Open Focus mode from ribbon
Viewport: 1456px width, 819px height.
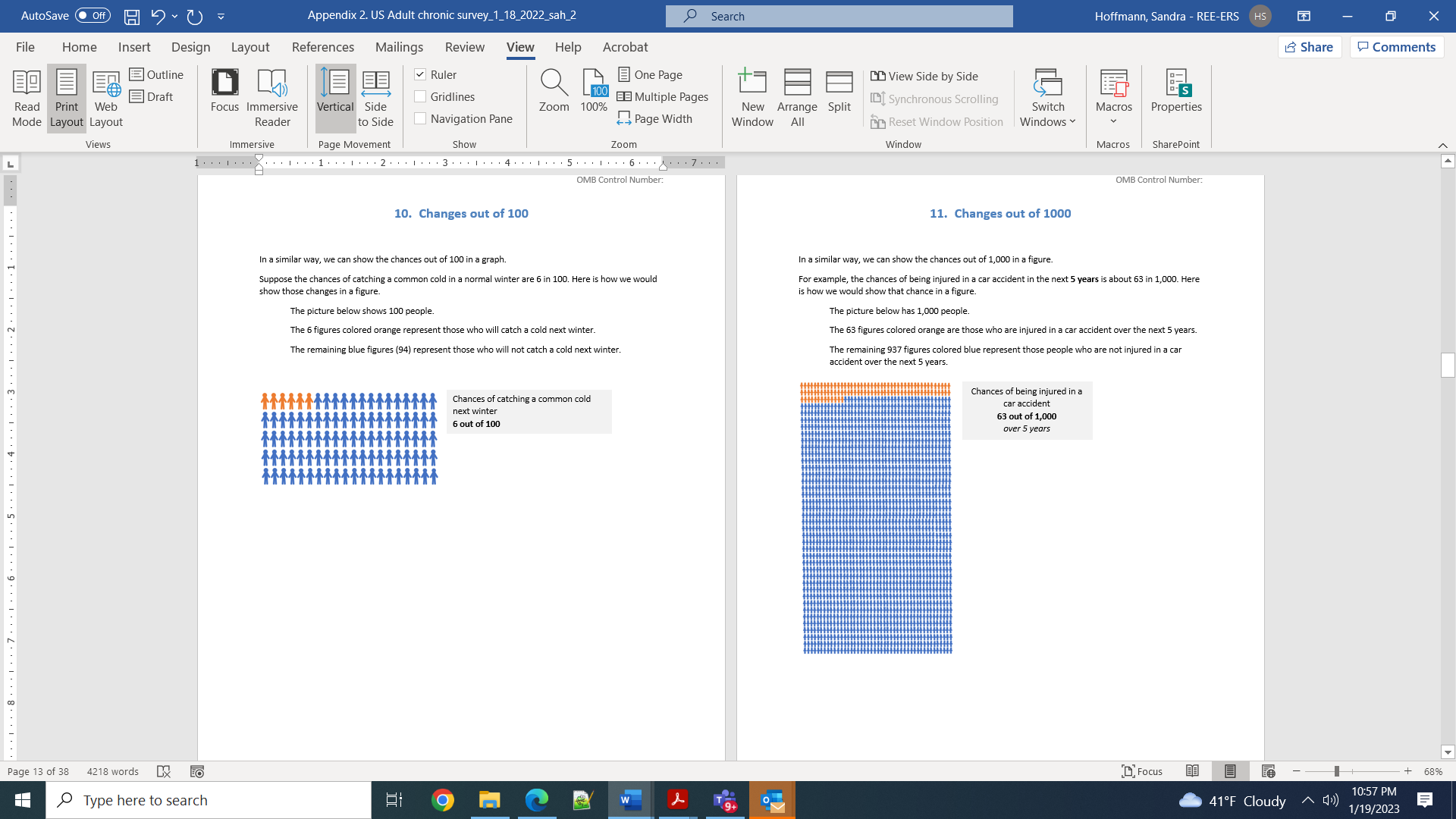click(224, 92)
